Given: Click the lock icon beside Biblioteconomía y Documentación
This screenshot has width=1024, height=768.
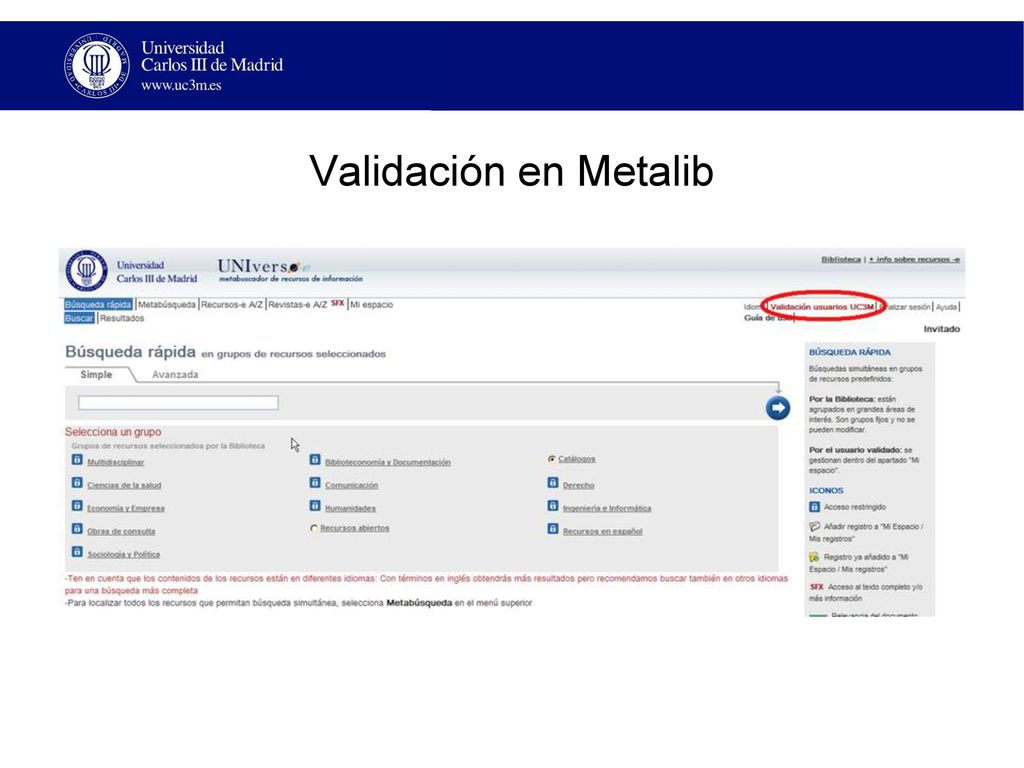Looking at the screenshot, I should click(x=315, y=460).
